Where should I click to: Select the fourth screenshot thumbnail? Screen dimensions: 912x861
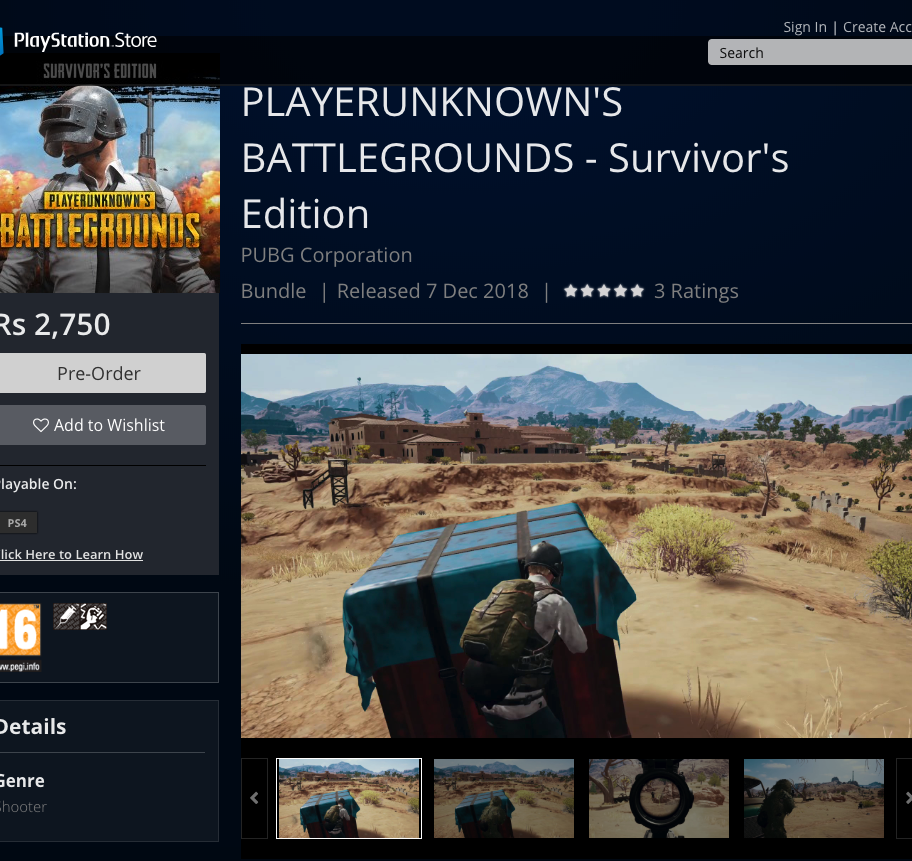coord(814,798)
